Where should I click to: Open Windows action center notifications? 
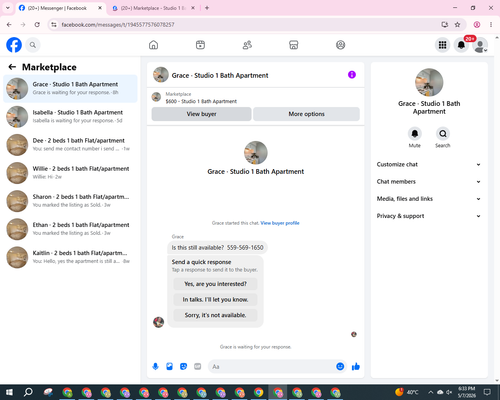pos(487,392)
